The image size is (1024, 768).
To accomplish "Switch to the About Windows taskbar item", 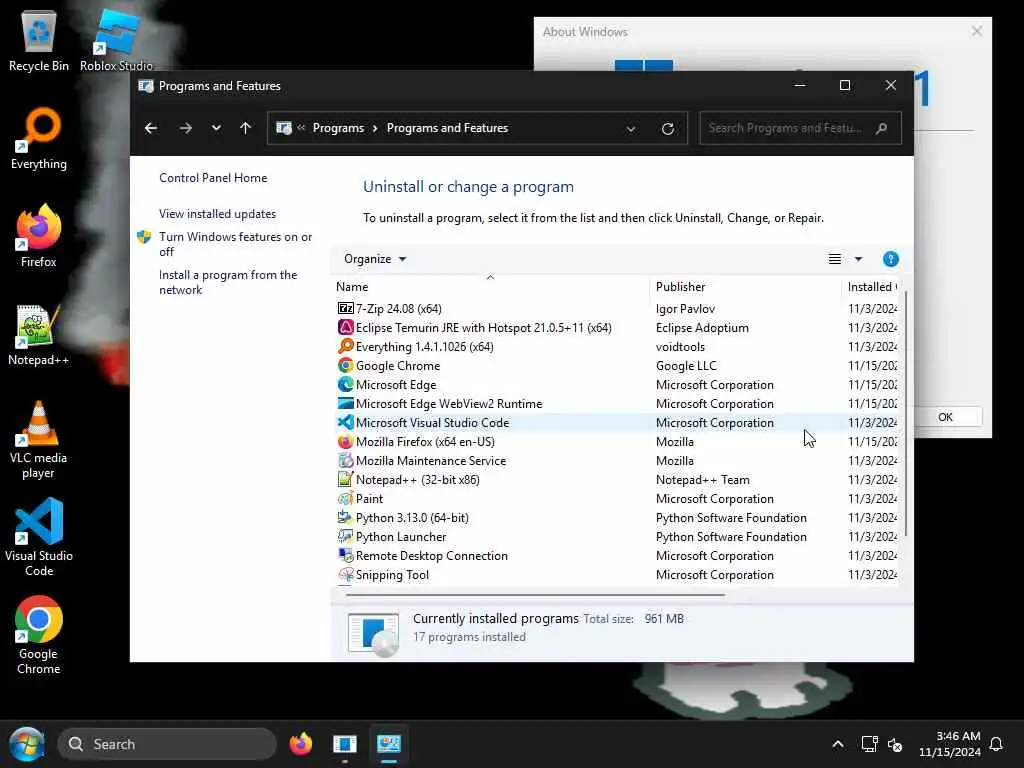I will [x=344, y=744].
